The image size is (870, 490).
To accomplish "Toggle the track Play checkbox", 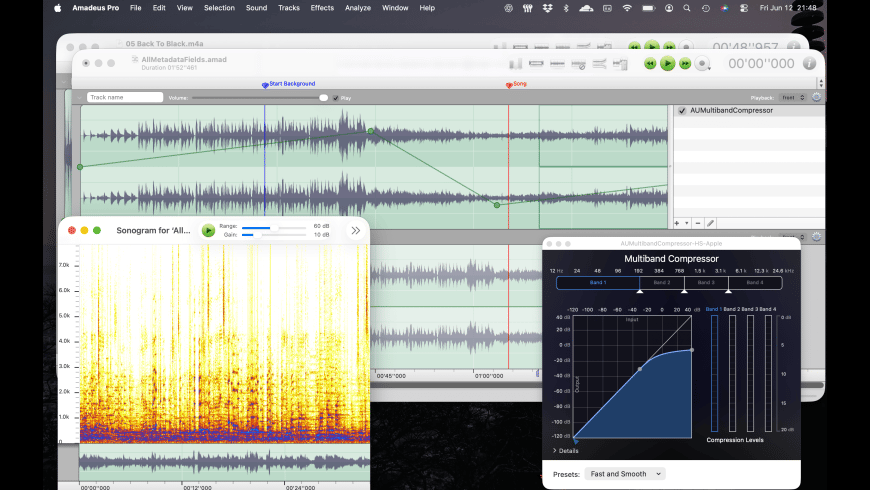I will [336, 98].
